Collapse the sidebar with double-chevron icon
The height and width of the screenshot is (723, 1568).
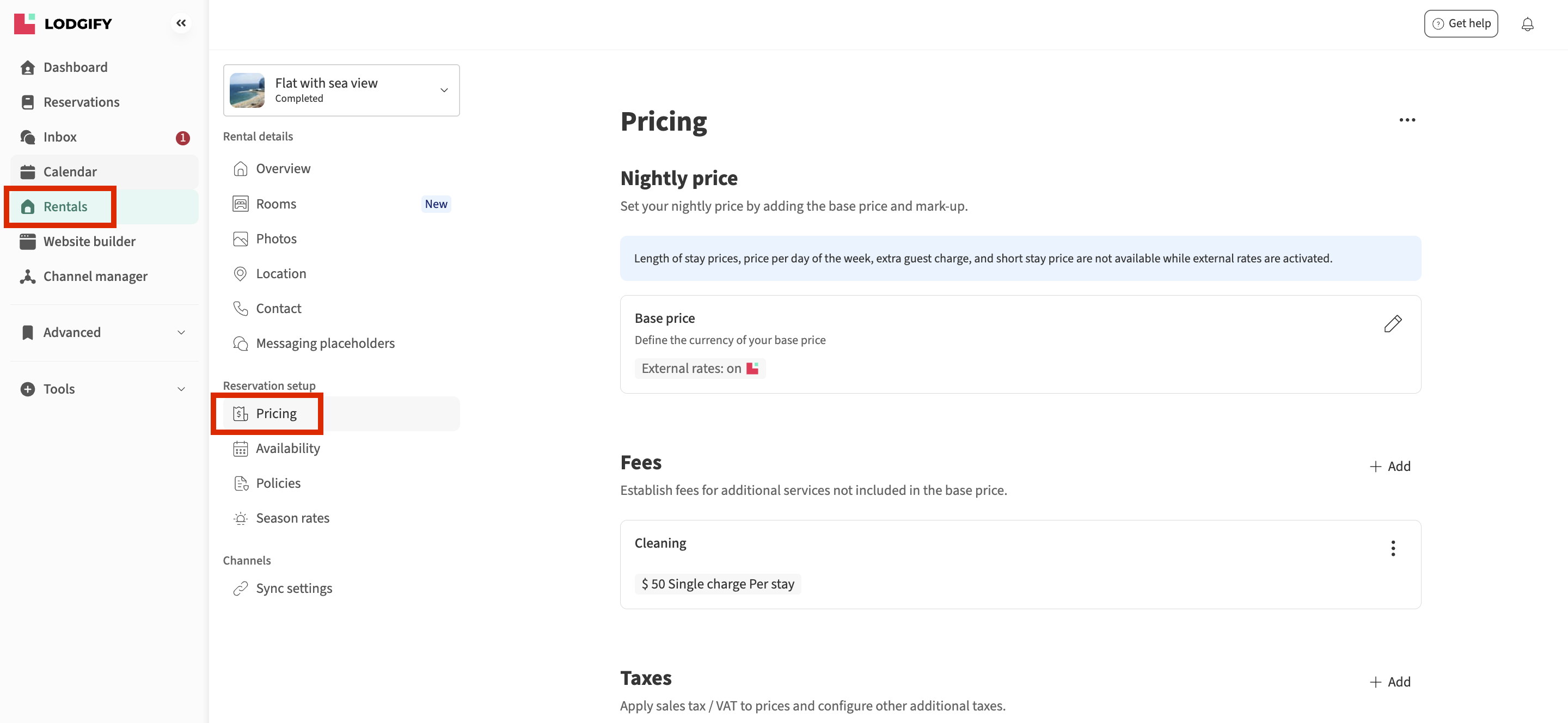[181, 23]
